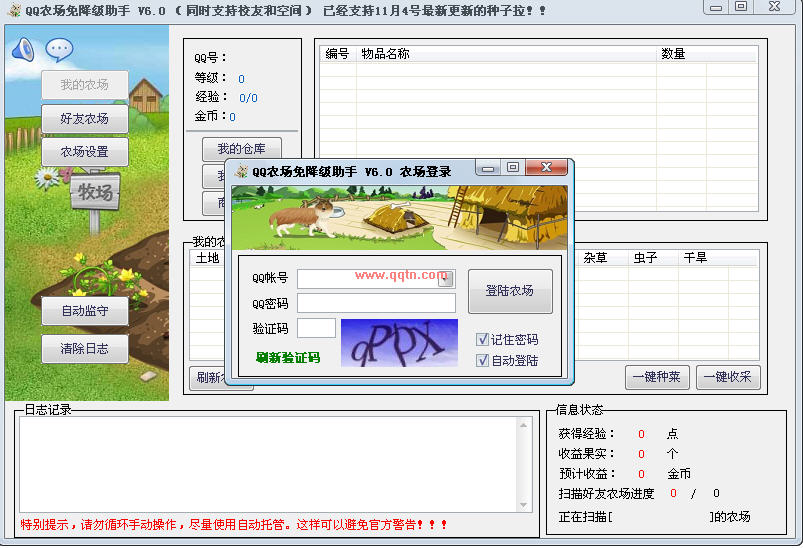Click the 获得经验 status label
The image size is (803, 548).
tap(586, 434)
